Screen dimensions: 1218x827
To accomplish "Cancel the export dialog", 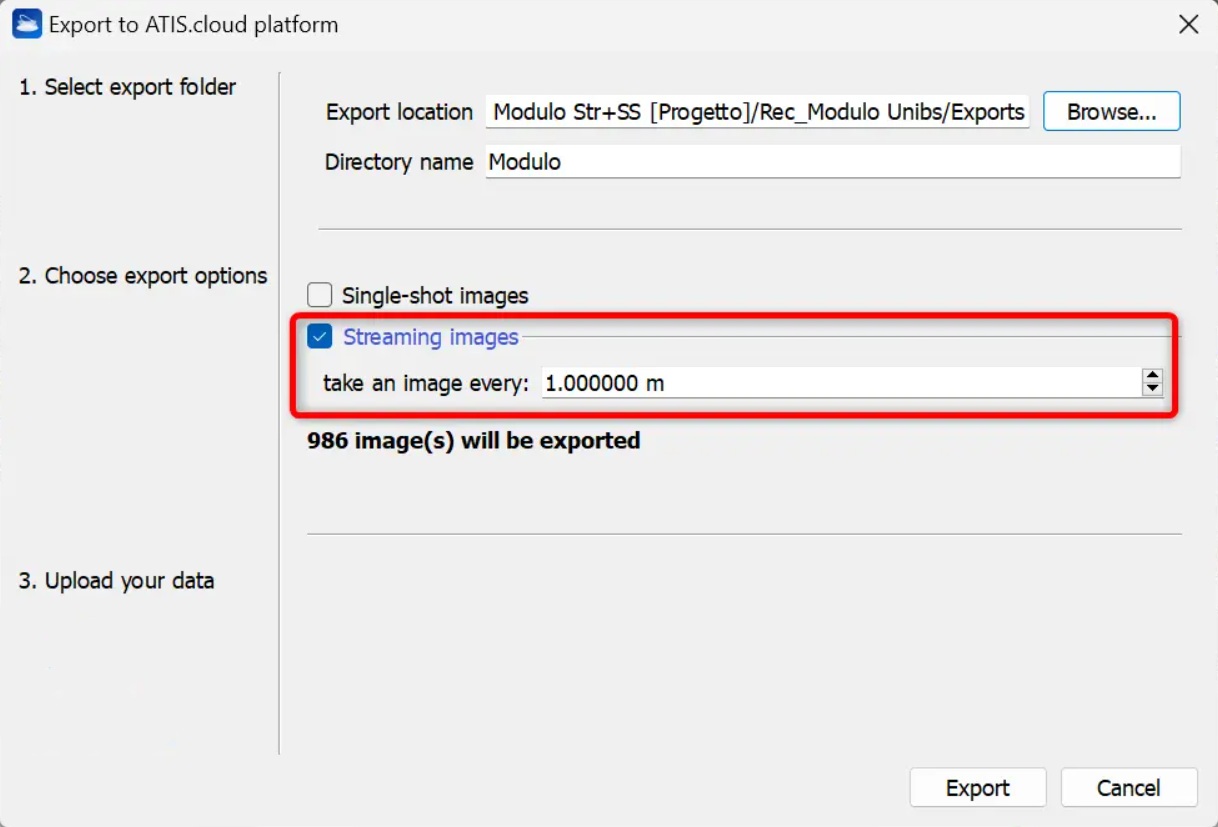I will click(x=1128, y=788).
